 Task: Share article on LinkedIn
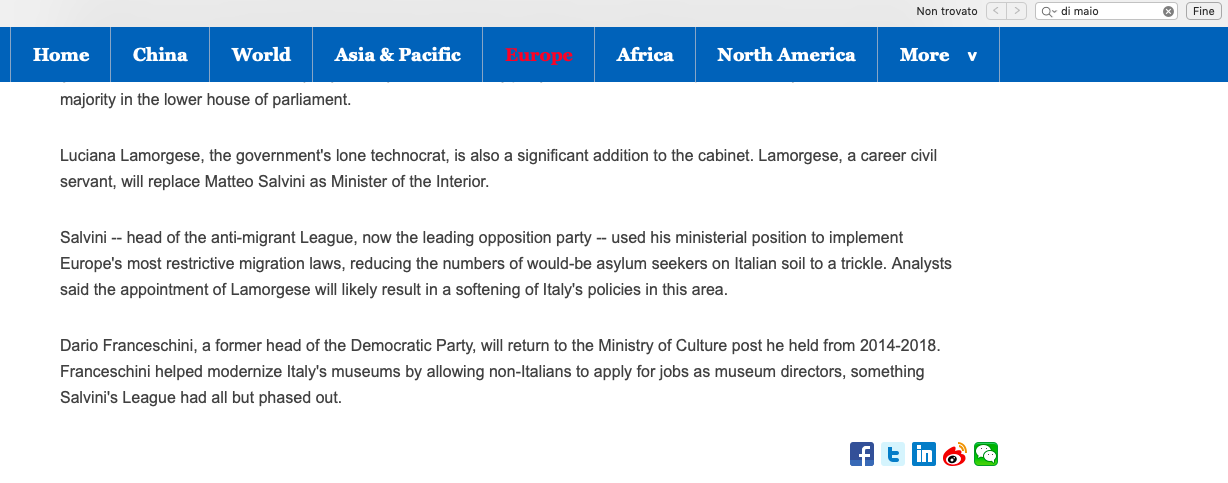coord(924,454)
